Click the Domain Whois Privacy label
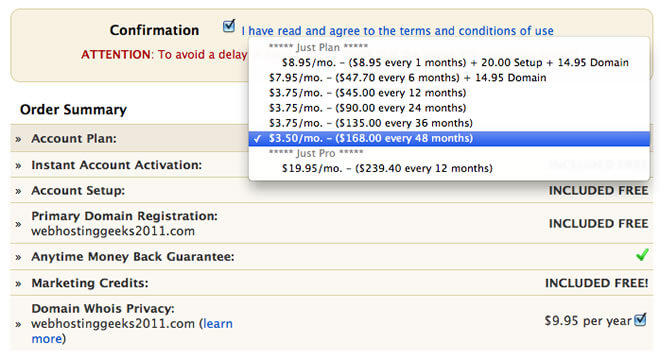660x360 pixels. 103,309
